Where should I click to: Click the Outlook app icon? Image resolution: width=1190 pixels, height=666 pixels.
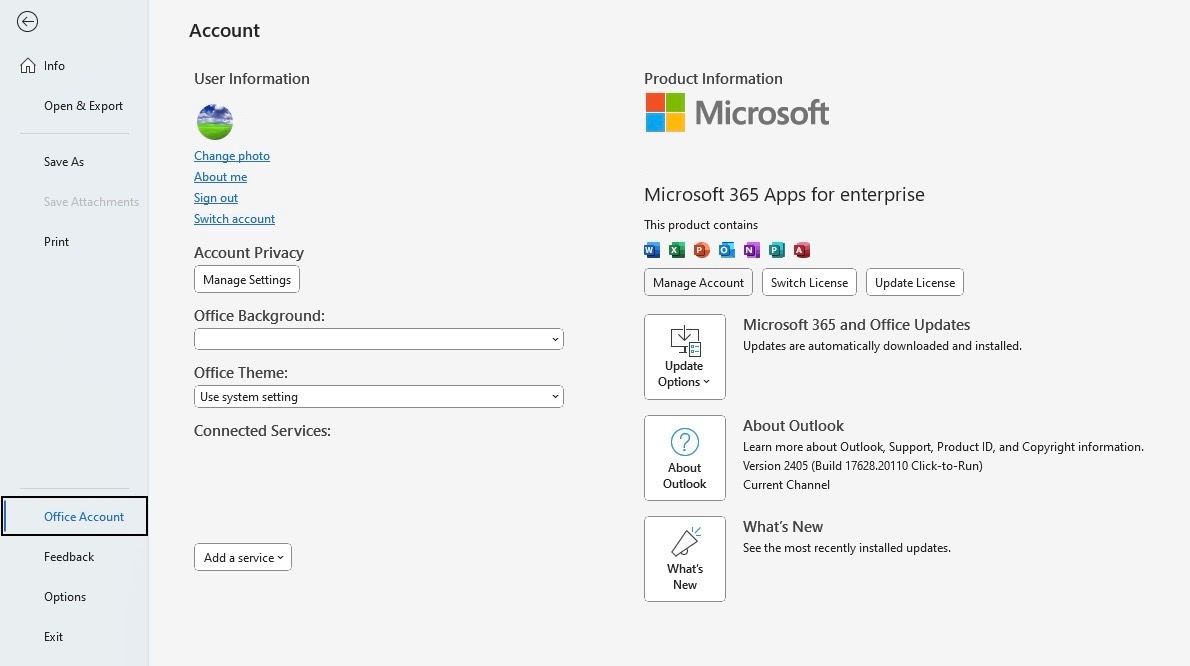click(x=727, y=250)
